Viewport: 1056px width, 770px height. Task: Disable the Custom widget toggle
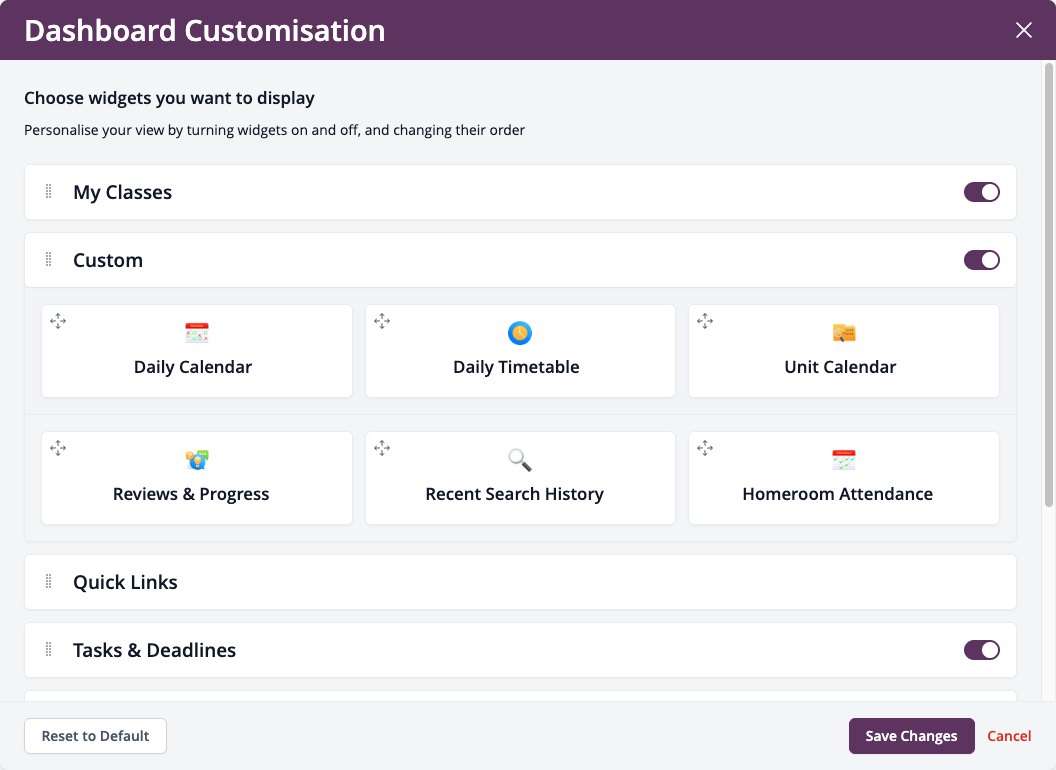pos(981,260)
